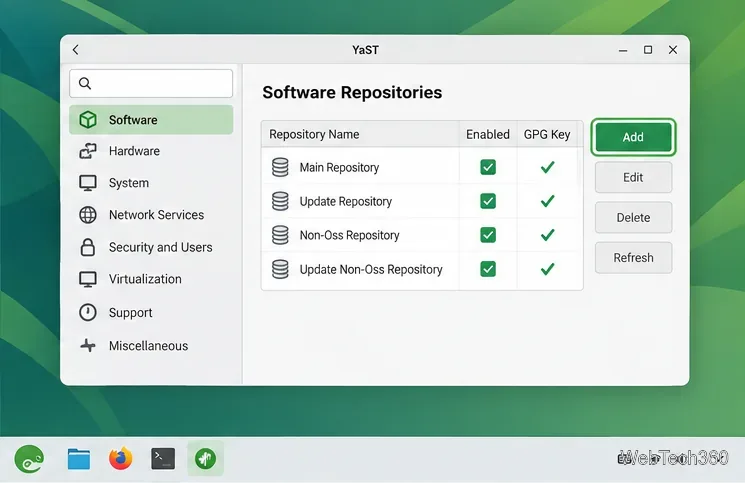Open the terminal from the taskbar
745x483 pixels.
[163, 459]
